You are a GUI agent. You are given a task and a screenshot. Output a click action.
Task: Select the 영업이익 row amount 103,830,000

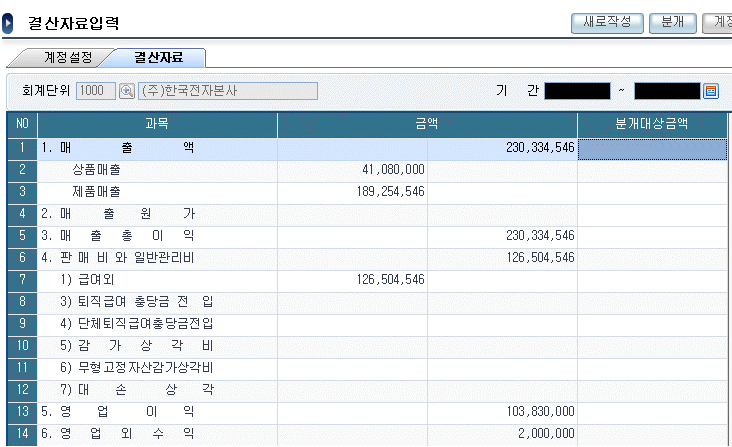pyautogui.click(x=534, y=411)
